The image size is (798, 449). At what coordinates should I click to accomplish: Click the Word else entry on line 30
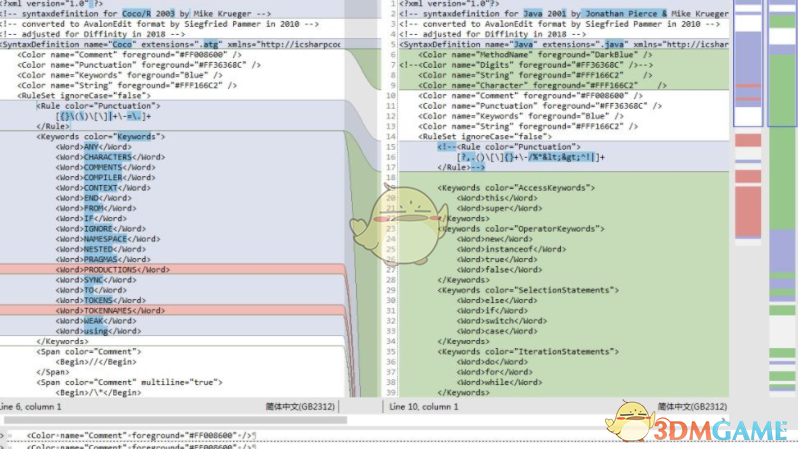(x=497, y=300)
